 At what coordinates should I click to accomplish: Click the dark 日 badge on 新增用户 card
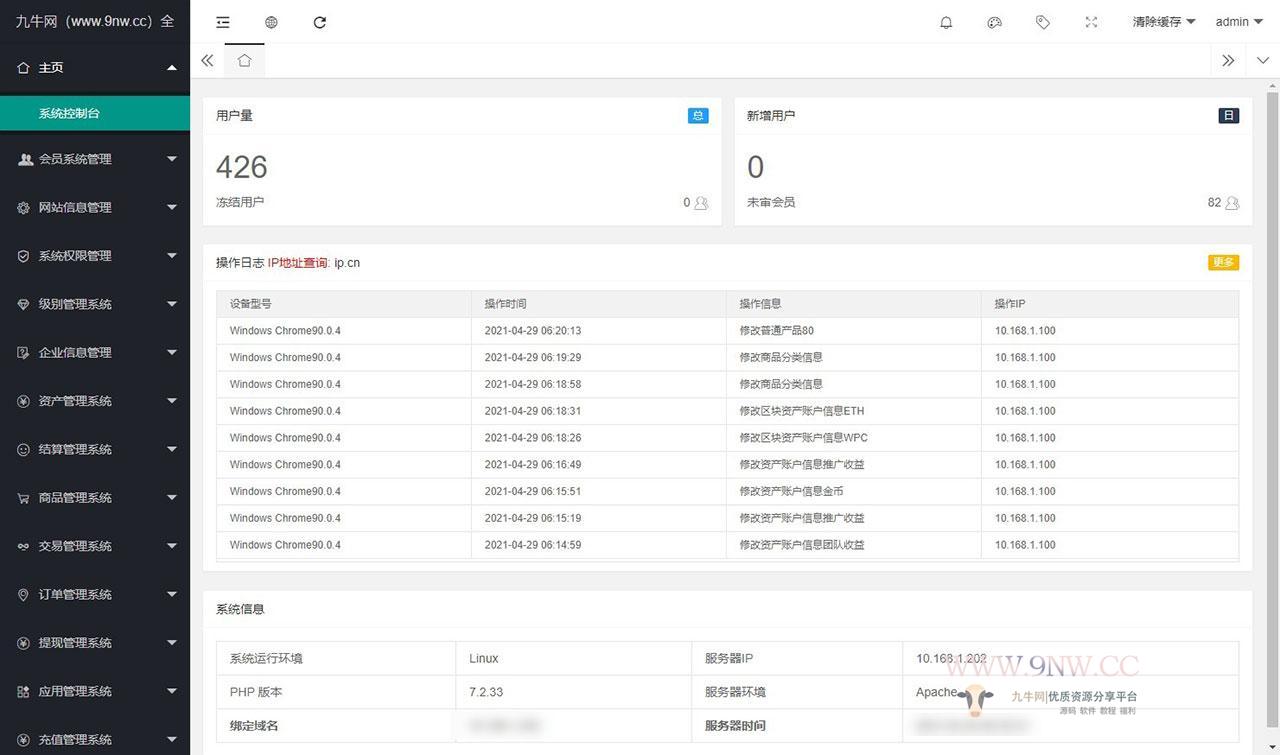pos(1229,115)
